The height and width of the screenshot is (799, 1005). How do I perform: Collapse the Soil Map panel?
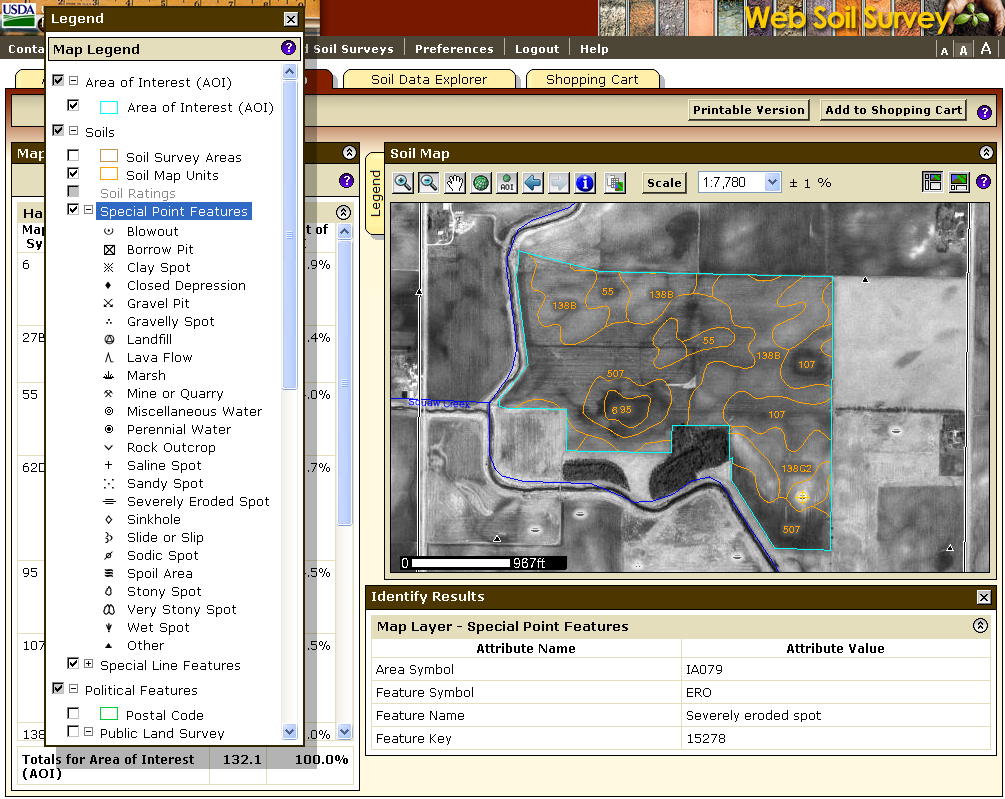986,152
